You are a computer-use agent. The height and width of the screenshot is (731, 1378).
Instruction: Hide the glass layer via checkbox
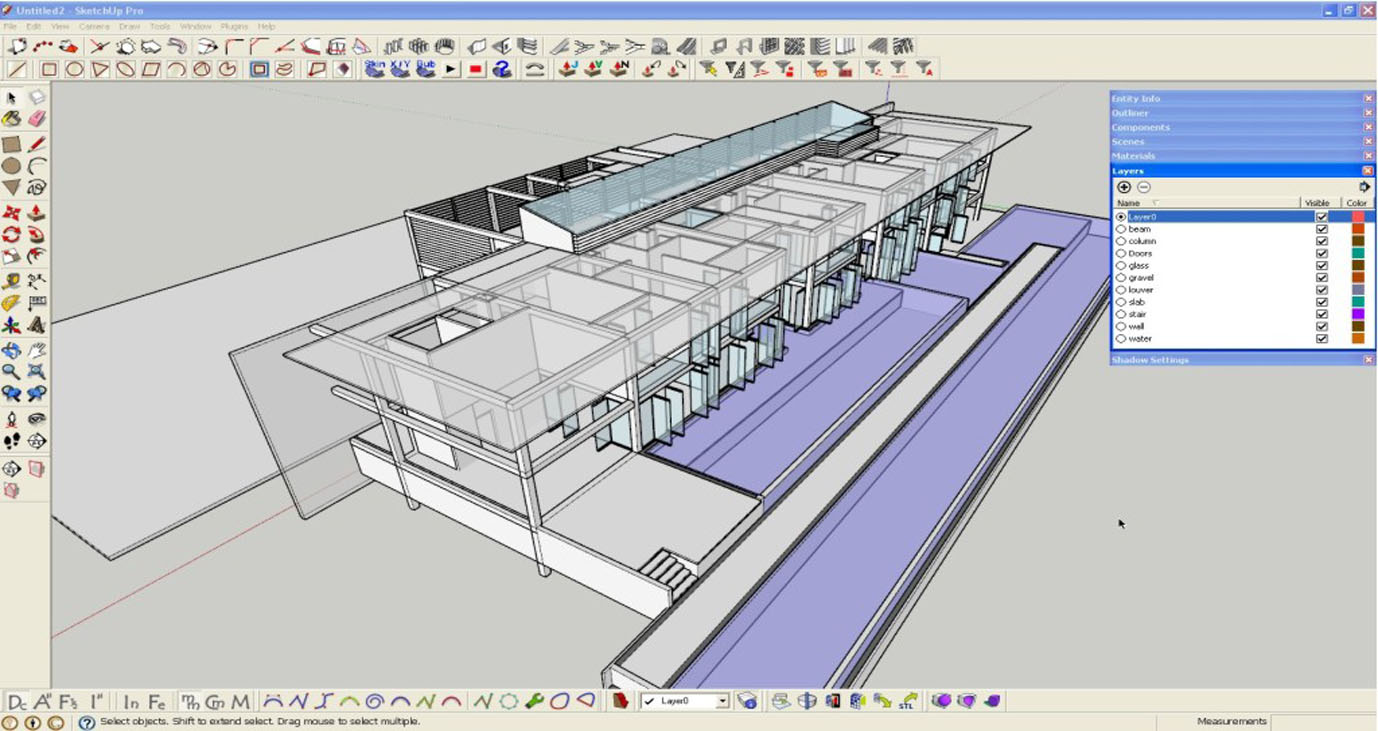pyautogui.click(x=1322, y=266)
